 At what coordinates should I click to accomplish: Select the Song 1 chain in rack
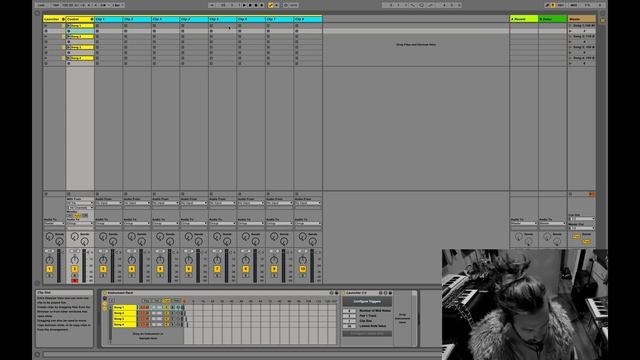pyautogui.click(x=124, y=307)
